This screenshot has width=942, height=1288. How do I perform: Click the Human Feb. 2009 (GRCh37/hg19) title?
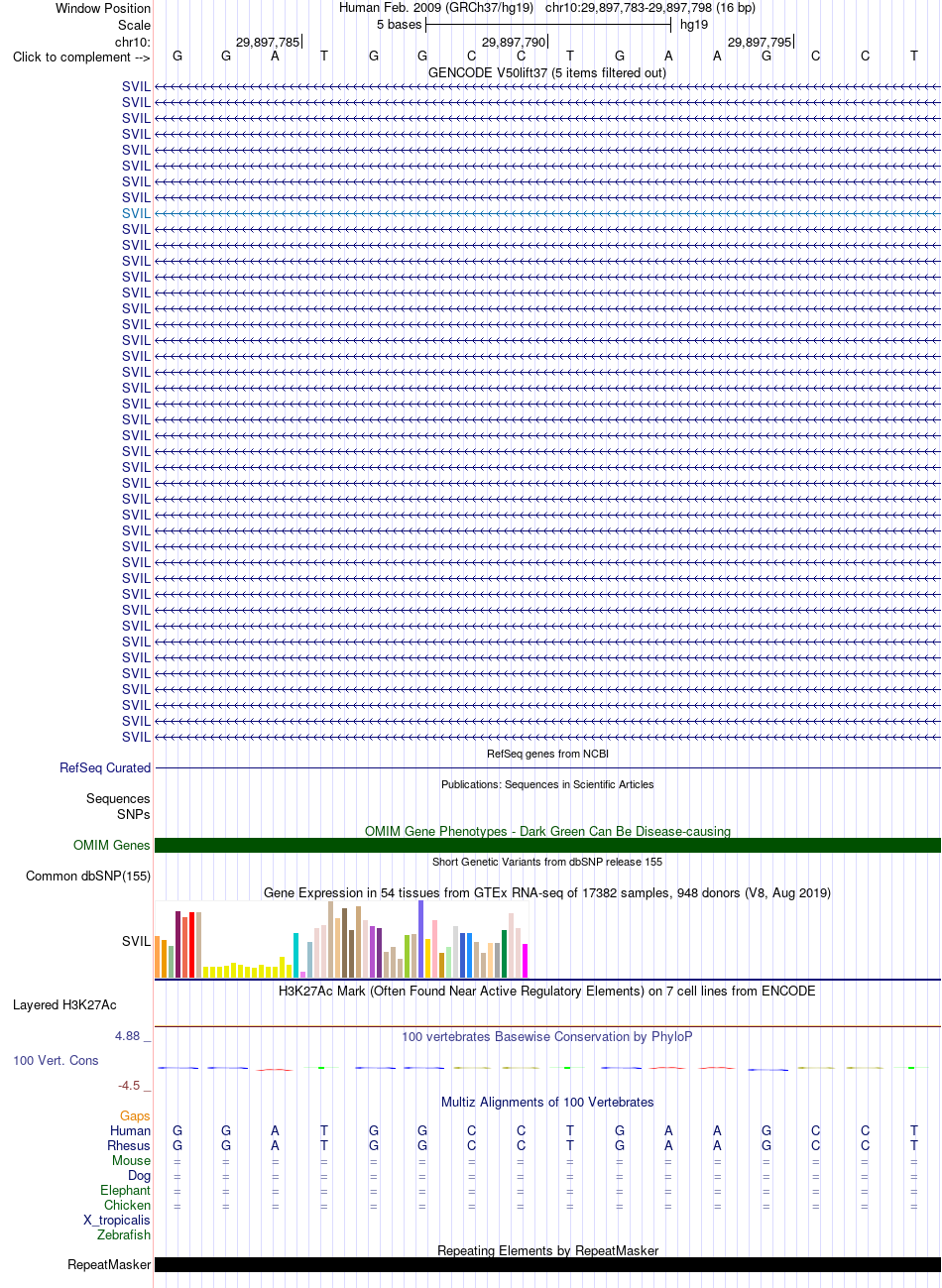[436, 8]
